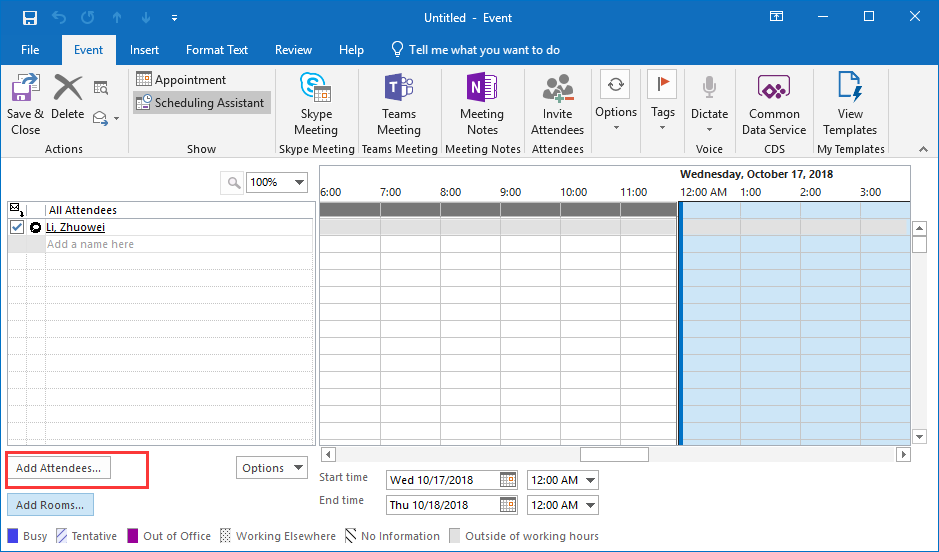The height and width of the screenshot is (552, 939).
Task: Click the Delete event icon
Action: click(x=68, y=90)
